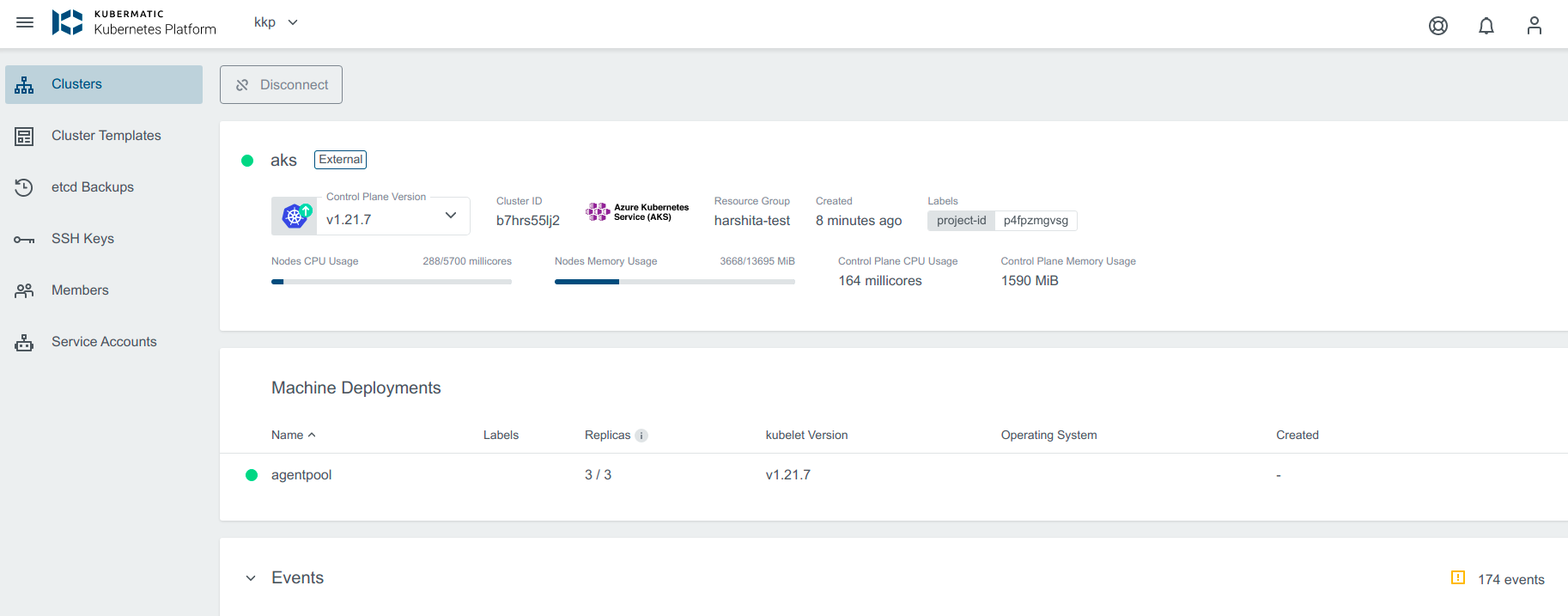The image size is (1568, 616).
Task: Click the Kubernetes upgrade available icon
Action: pos(296,216)
